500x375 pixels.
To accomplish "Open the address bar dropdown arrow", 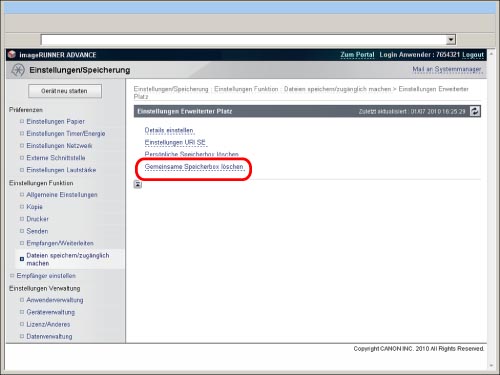I will point(451,40).
